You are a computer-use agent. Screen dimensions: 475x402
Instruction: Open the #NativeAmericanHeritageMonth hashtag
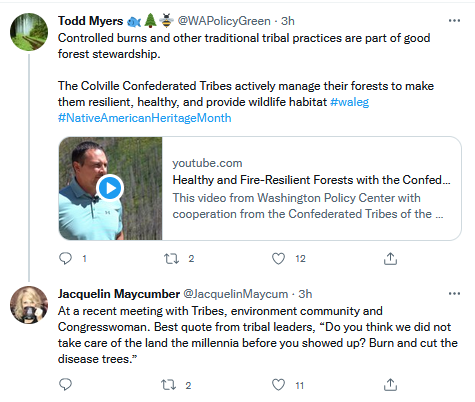tap(145, 118)
